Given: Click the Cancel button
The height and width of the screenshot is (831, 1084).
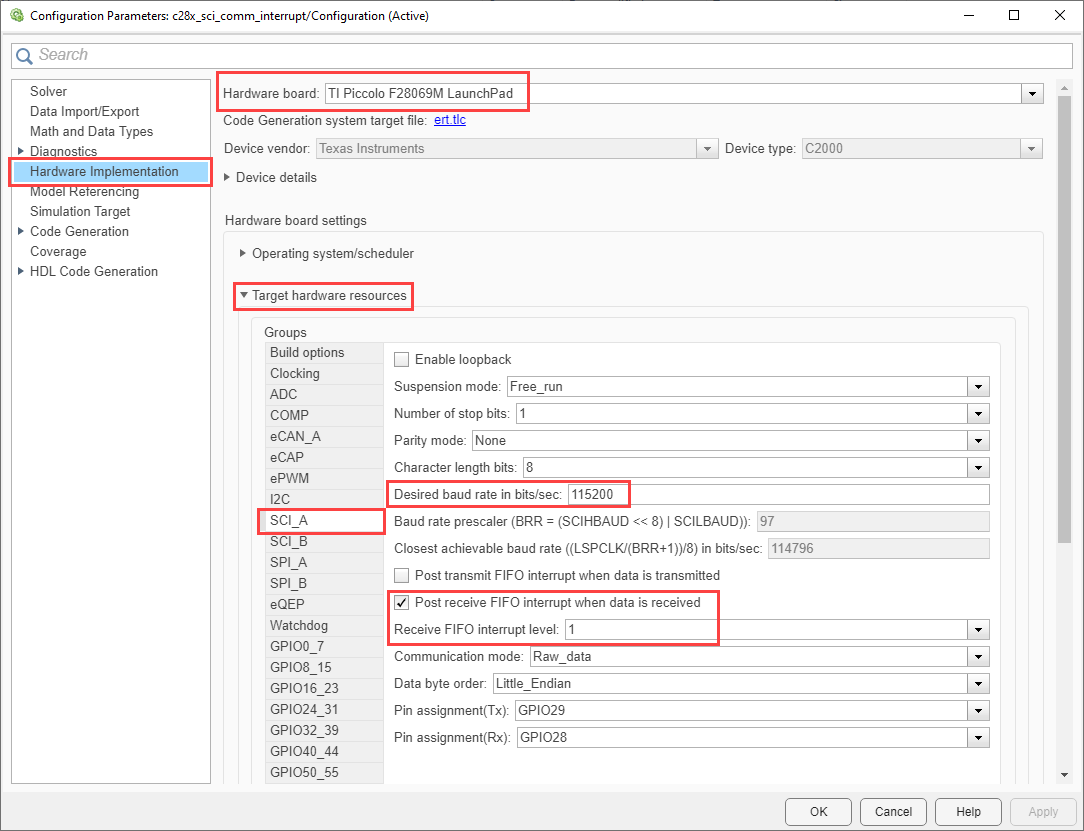Looking at the screenshot, I should coord(893,812).
